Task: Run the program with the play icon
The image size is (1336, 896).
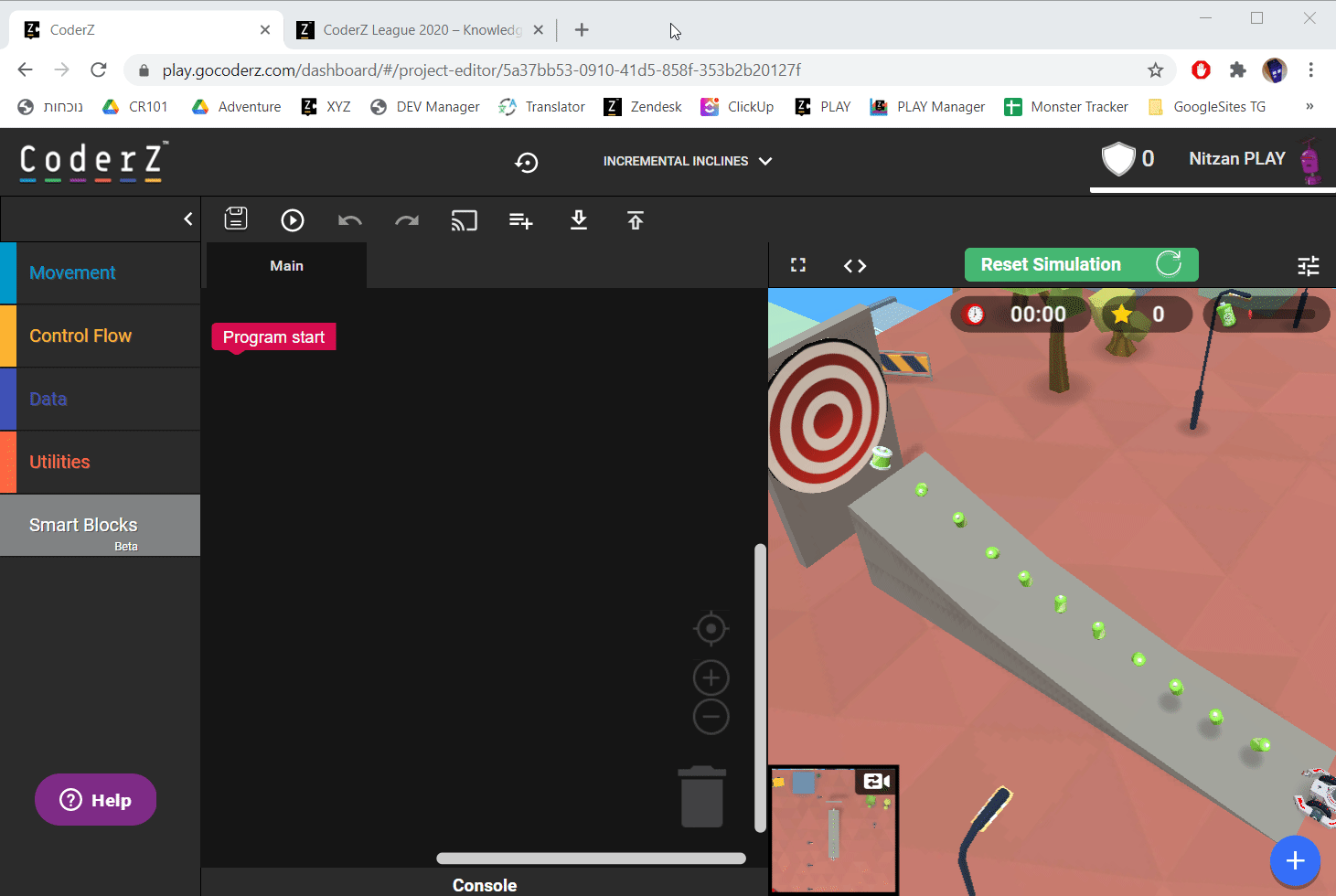Action: click(x=293, y=220)
